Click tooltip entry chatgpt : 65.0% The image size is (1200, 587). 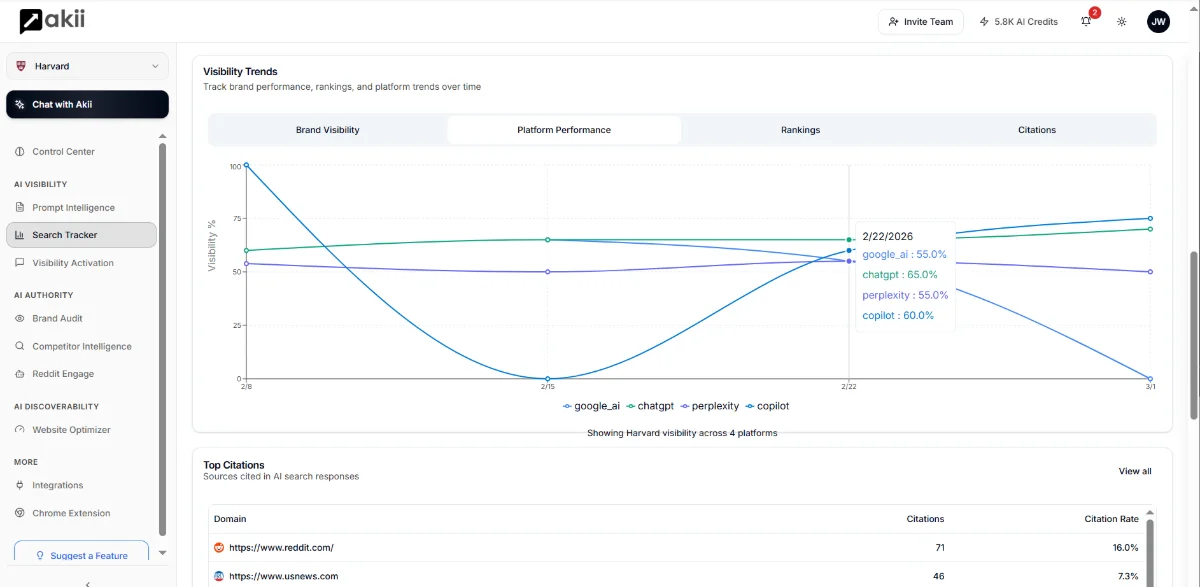[x=900, y=275]
